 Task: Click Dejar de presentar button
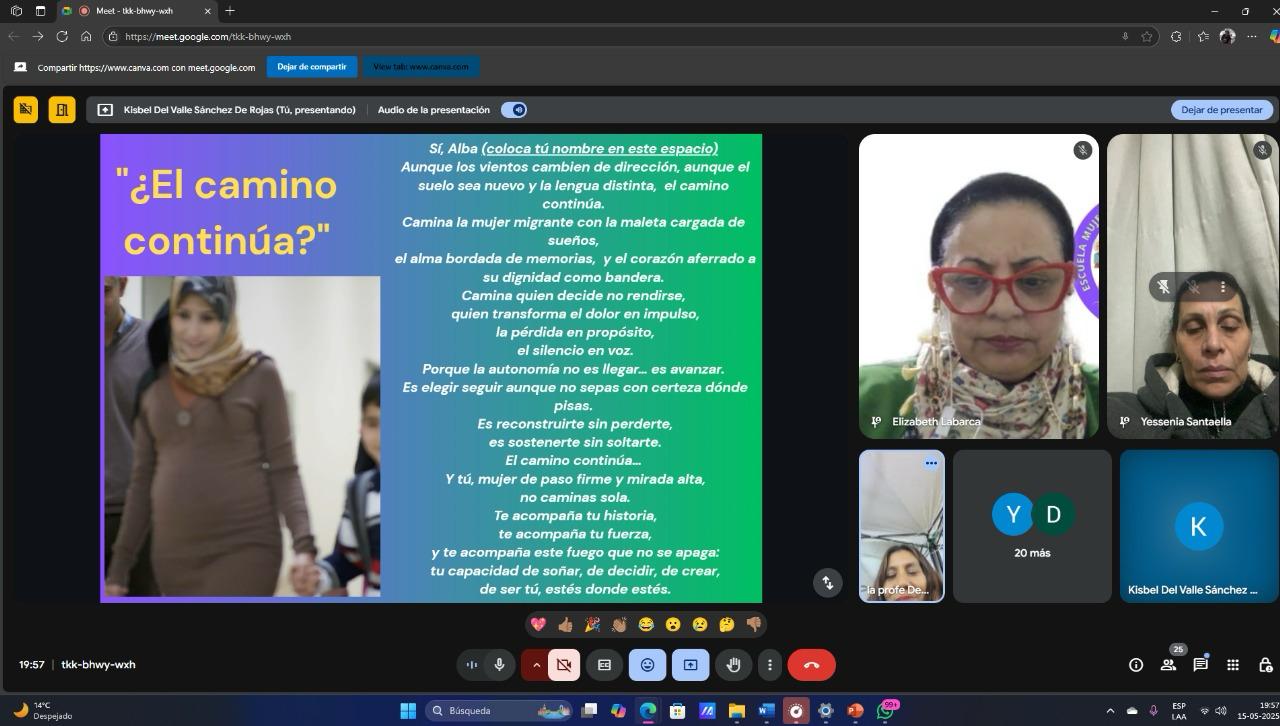point(1221,110)
